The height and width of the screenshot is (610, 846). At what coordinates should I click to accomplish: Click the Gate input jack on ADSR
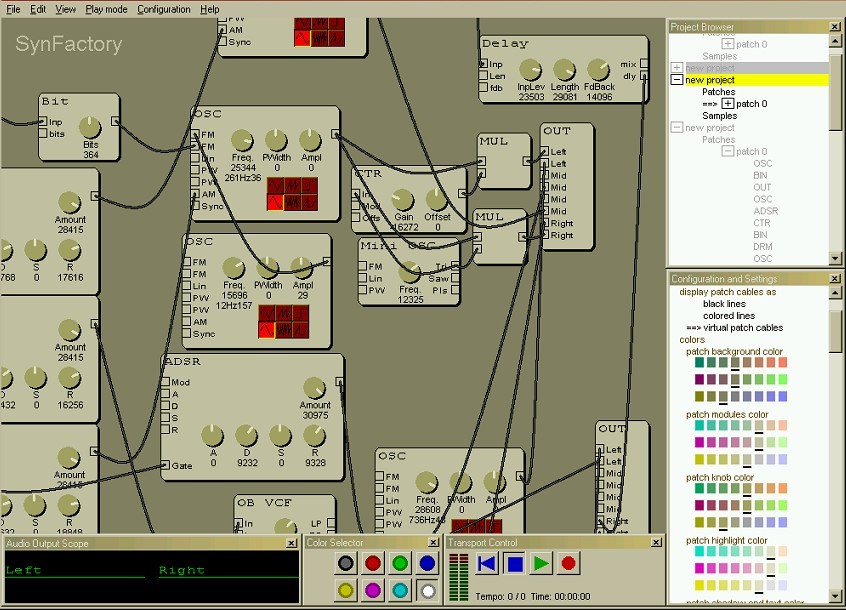tap(166, 465)
